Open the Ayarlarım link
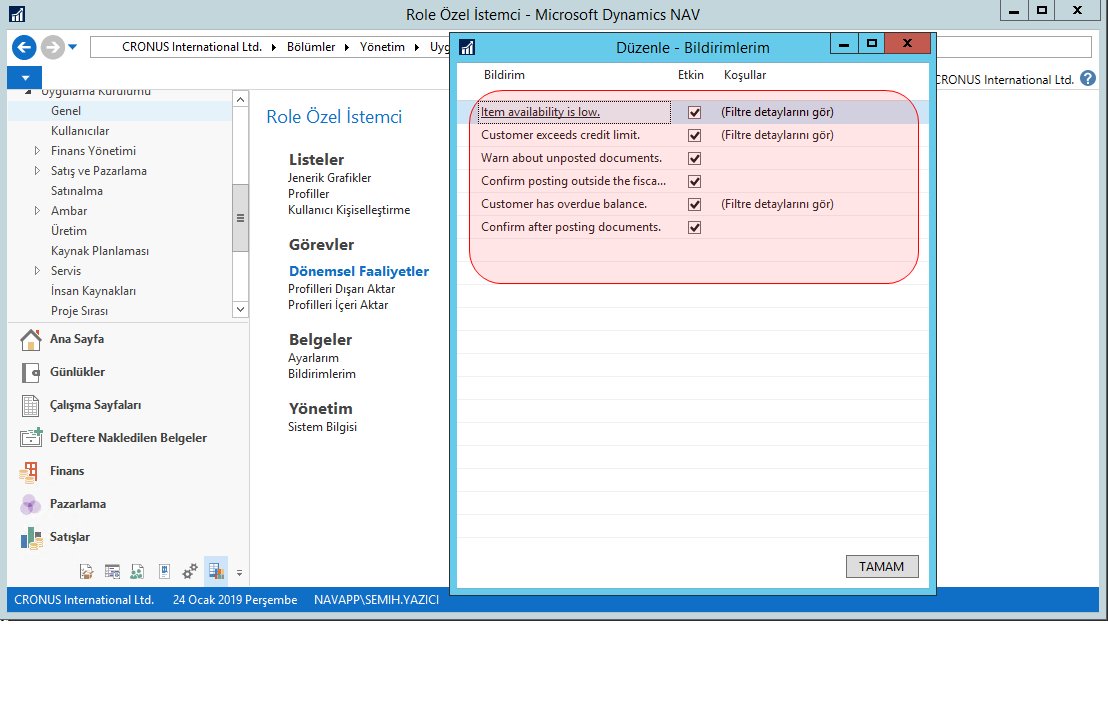The image size is (1108, 702). [x=313, y=358]
